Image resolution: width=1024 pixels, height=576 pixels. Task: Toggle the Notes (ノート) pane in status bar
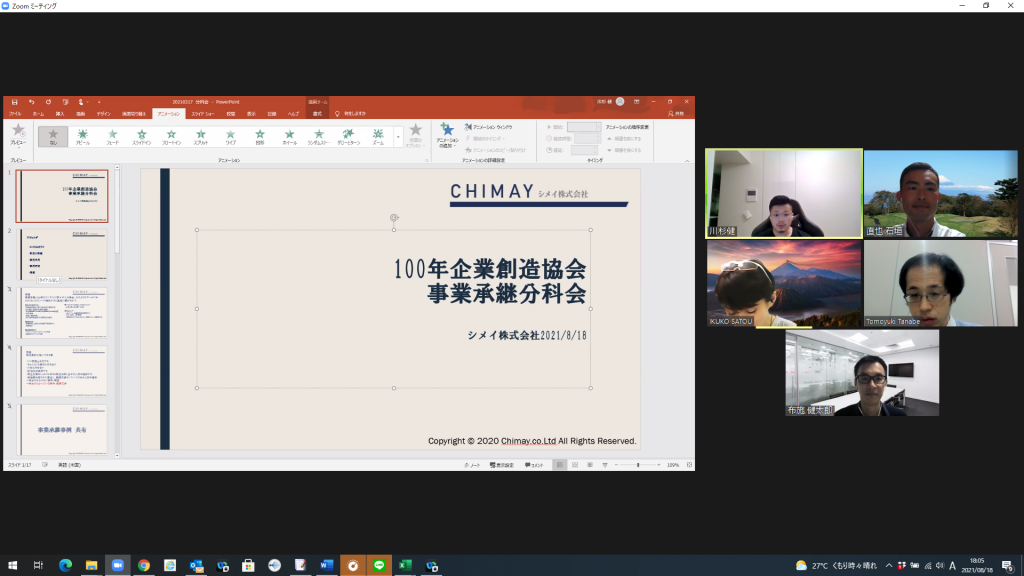click(x=472, y=465)
